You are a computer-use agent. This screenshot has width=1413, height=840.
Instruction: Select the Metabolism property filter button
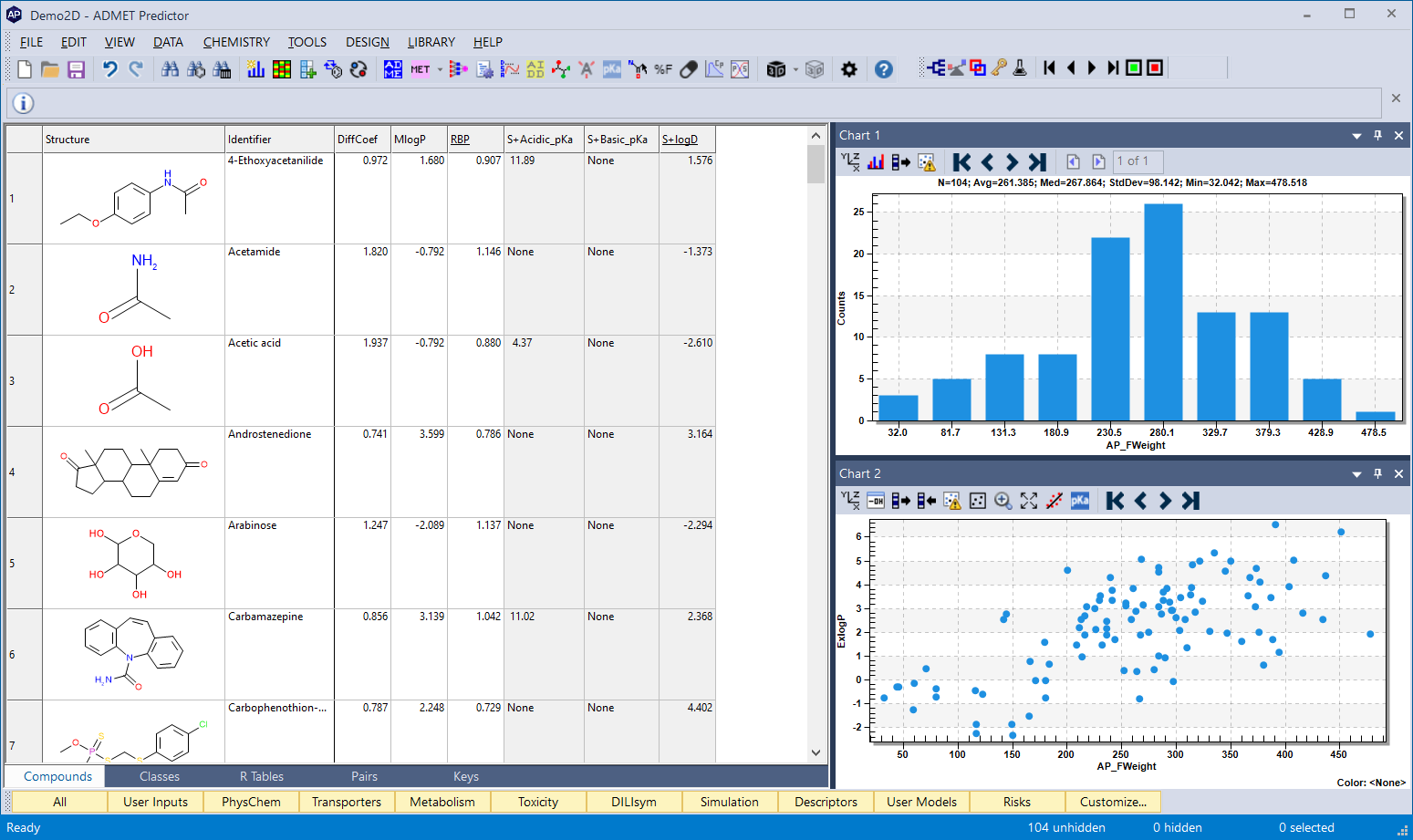point(442,802)
